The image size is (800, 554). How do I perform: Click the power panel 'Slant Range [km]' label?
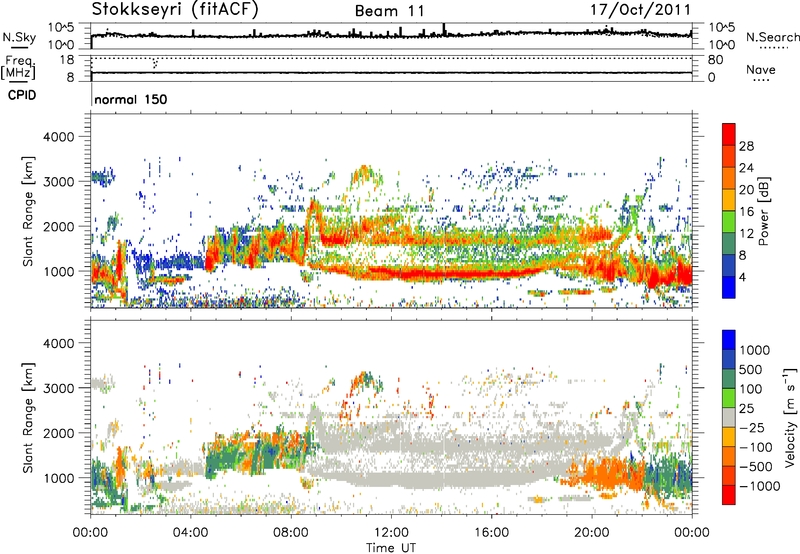coord(28,211)
